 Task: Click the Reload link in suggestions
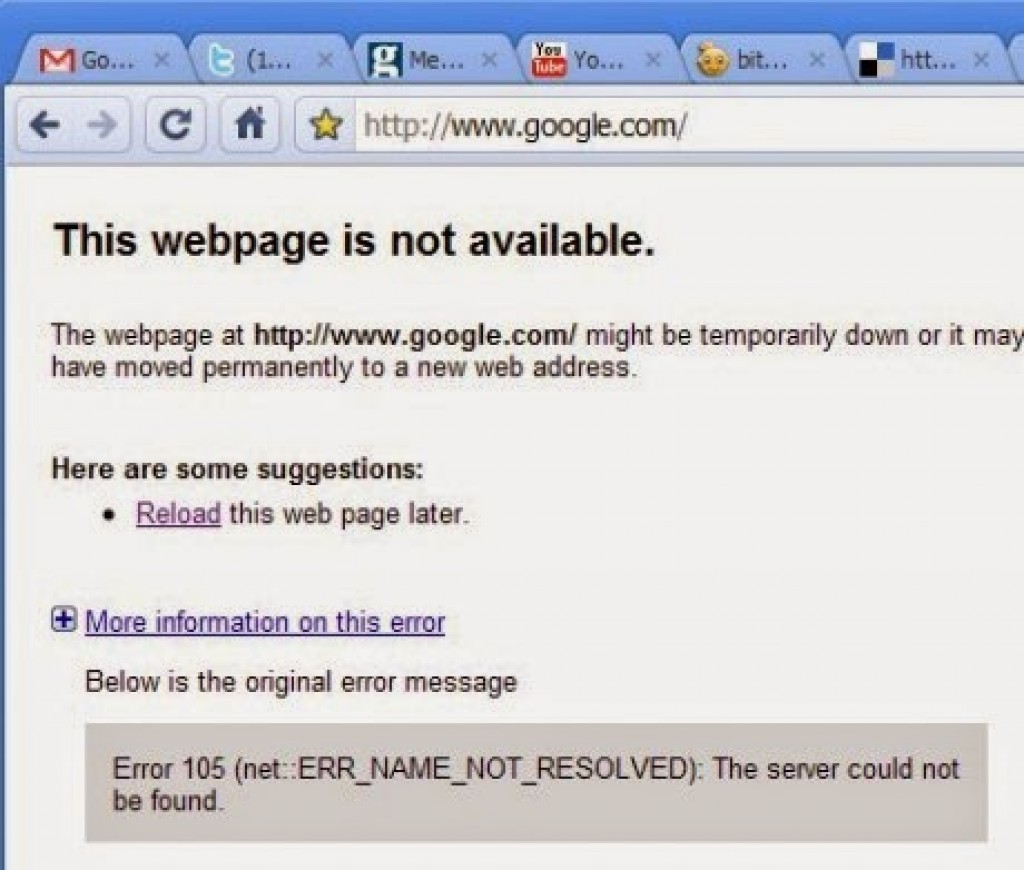coord(178,514)
